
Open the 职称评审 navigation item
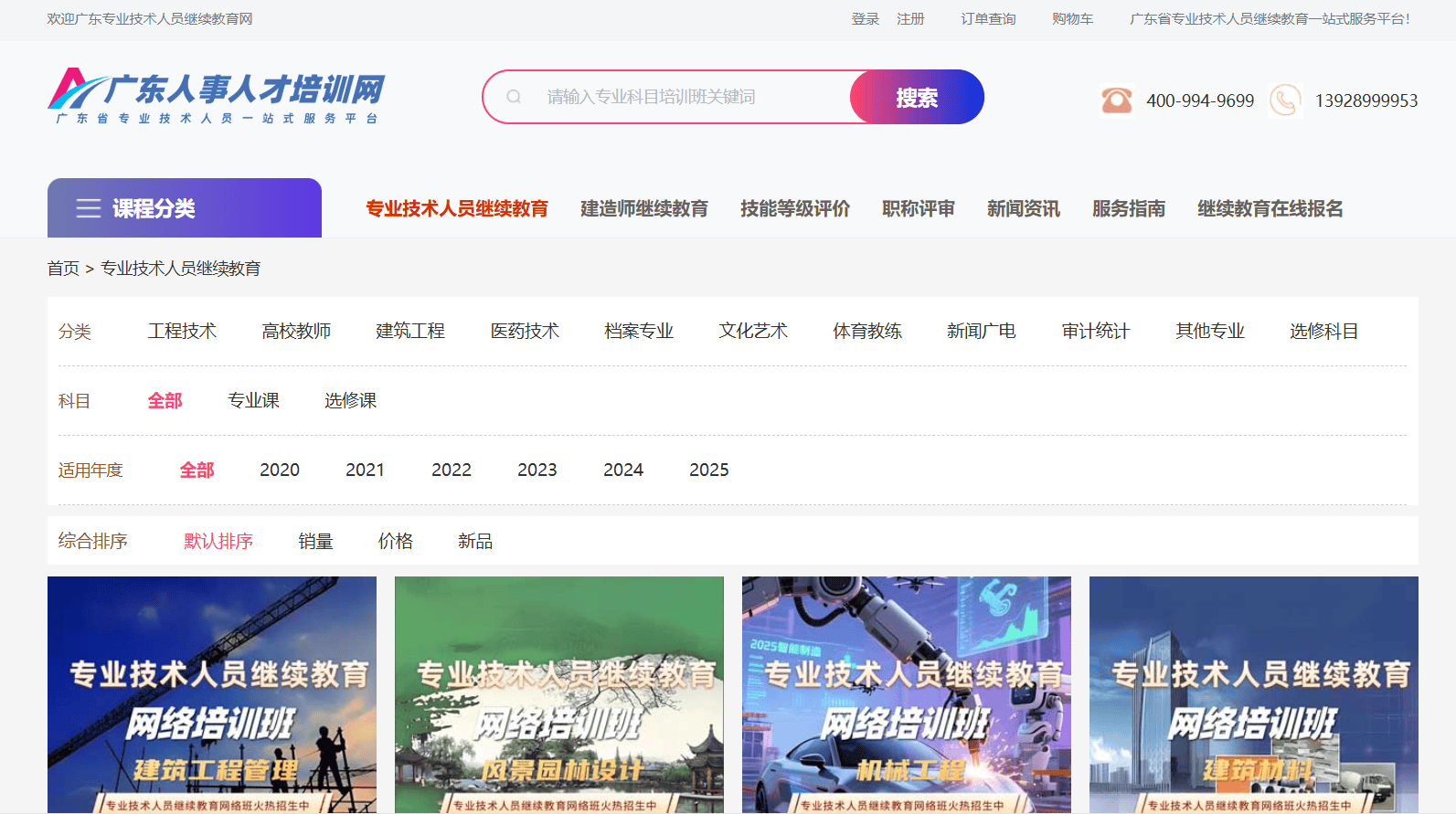tap(918, 209)
